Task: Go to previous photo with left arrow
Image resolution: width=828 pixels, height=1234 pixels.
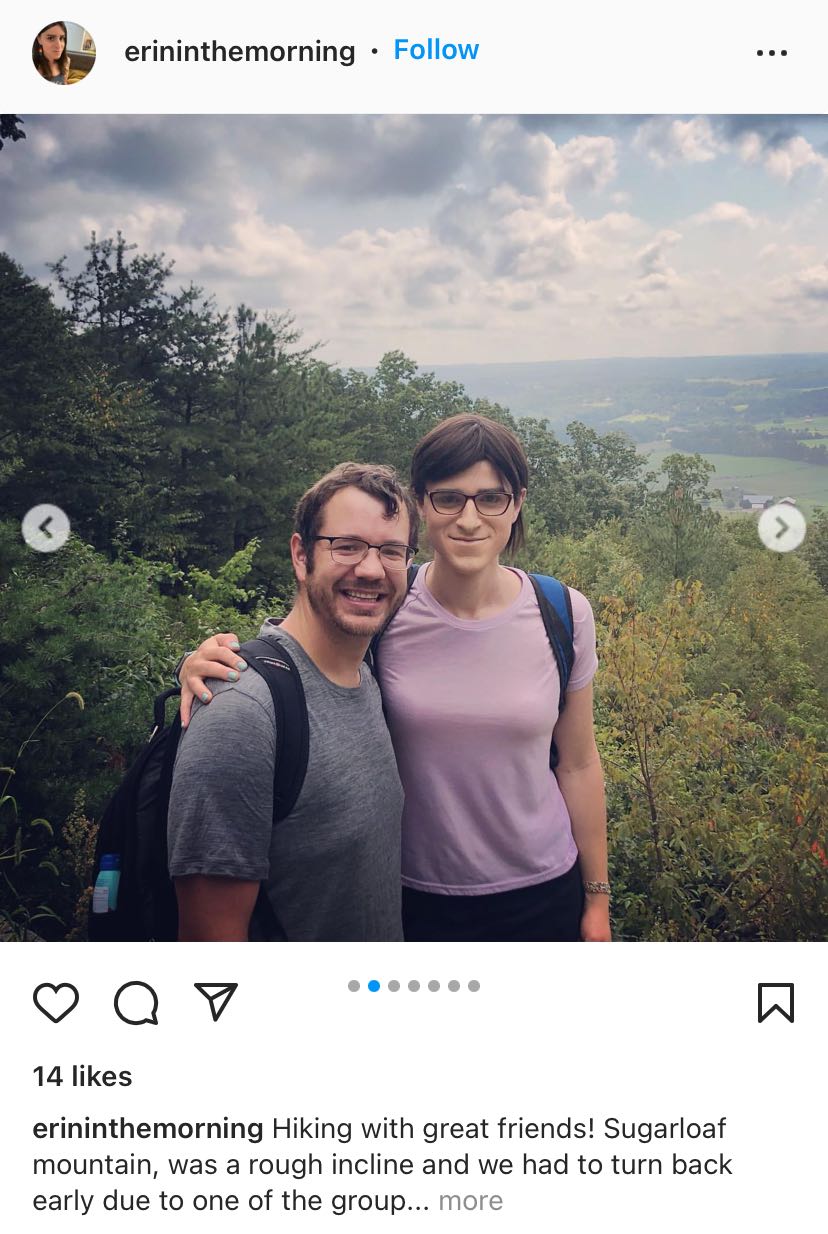Action: point(46,527)
